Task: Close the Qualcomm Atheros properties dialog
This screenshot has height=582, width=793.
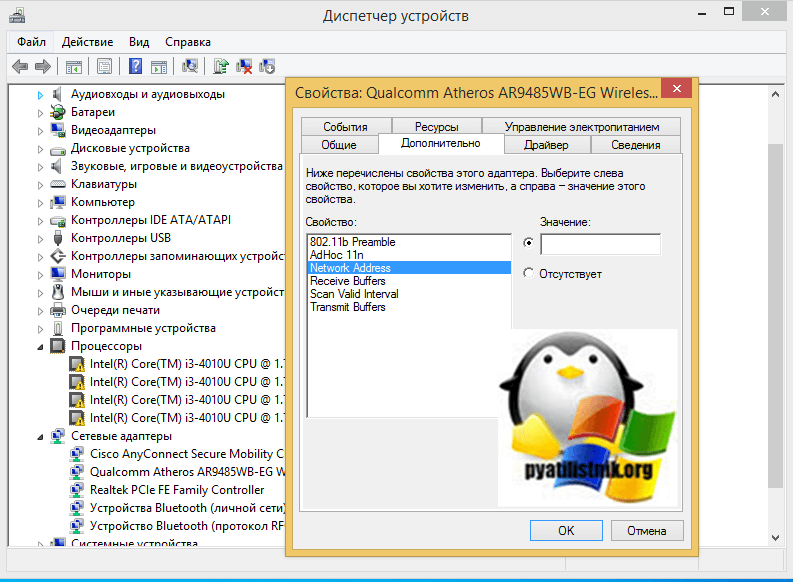Action: tap(677, 88)
